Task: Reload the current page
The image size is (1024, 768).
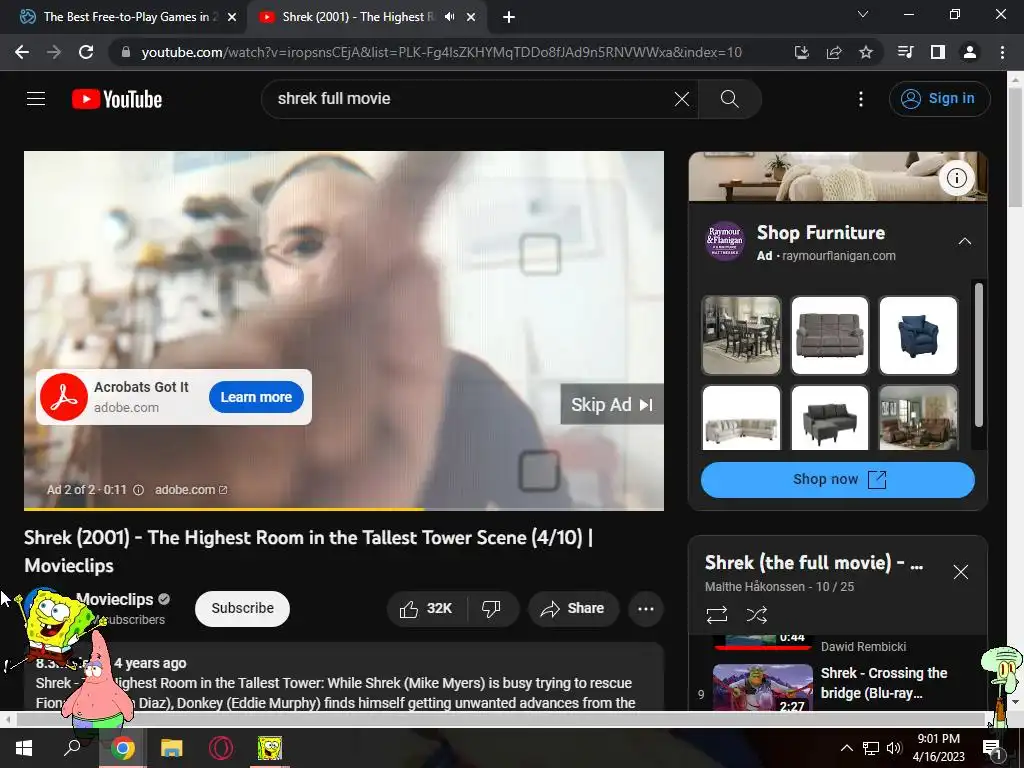Action: [x=86, y=52]
